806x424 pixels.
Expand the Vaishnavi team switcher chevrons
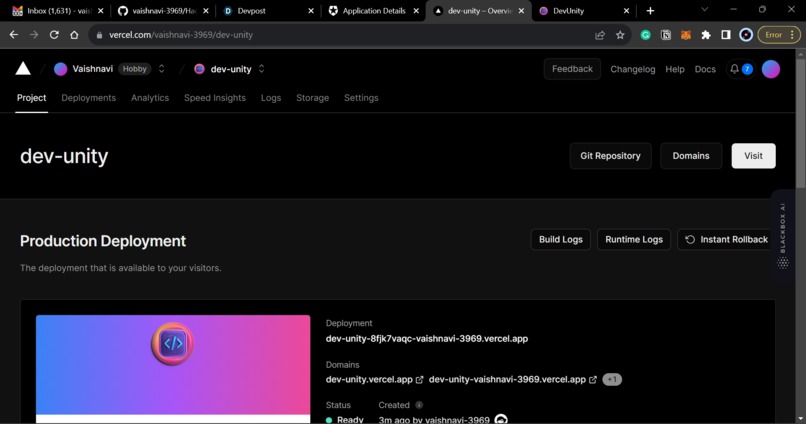click(x=161, y=69)
